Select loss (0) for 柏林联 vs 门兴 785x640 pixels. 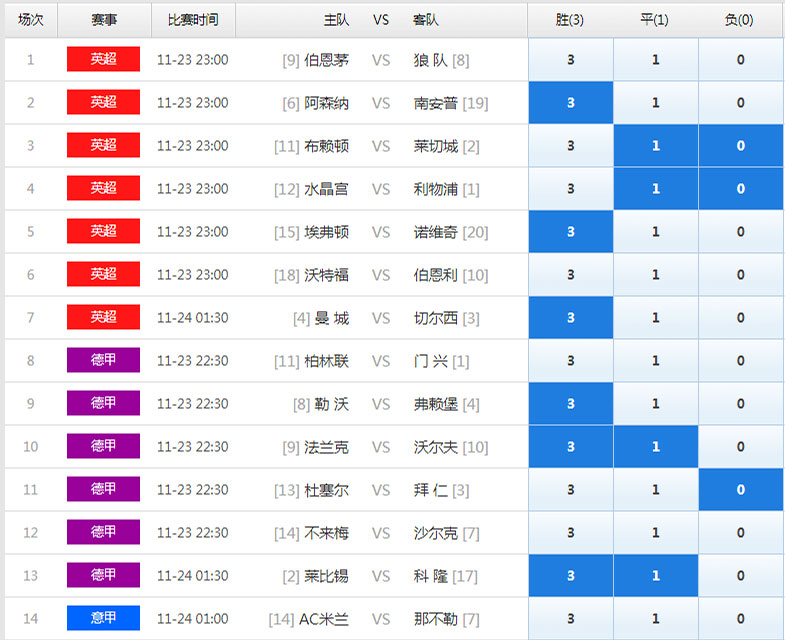[x=741, y=361]
